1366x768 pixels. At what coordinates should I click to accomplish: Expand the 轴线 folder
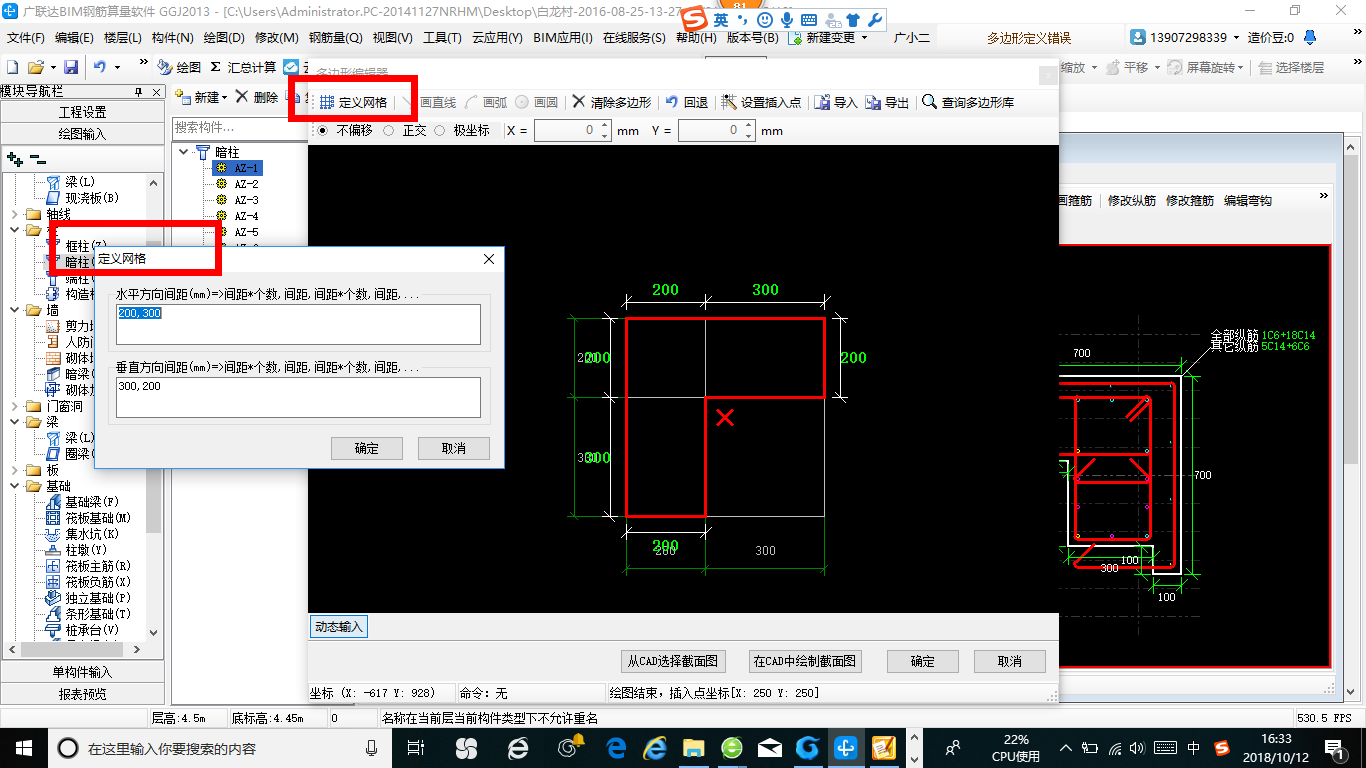coord(14,214)
